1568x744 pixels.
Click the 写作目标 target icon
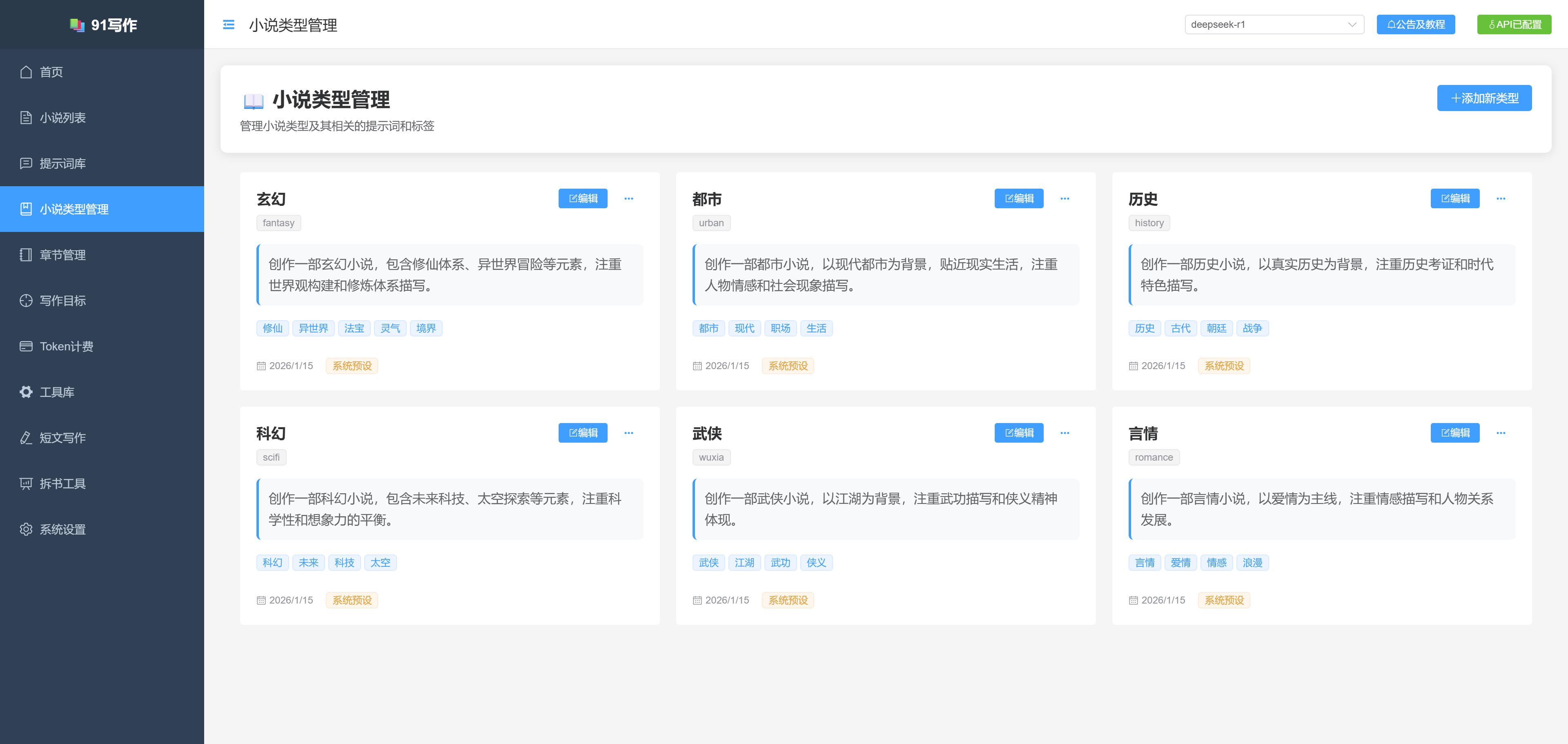26,301
